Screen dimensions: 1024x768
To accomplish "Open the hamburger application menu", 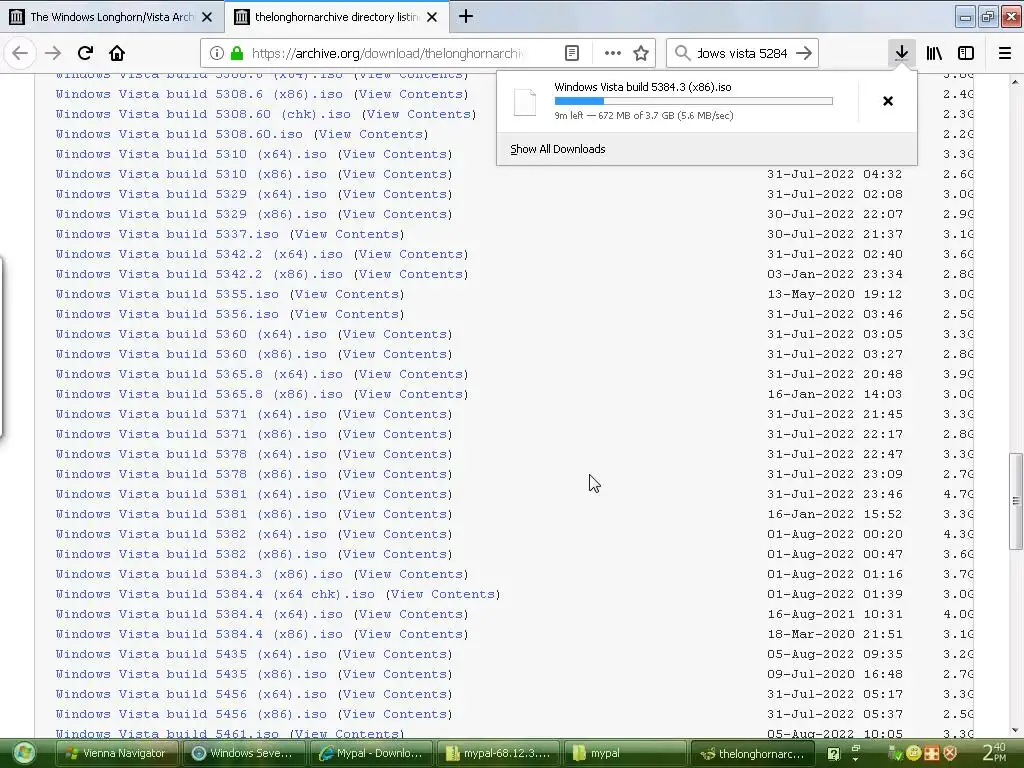I will tap(1005, 54).
